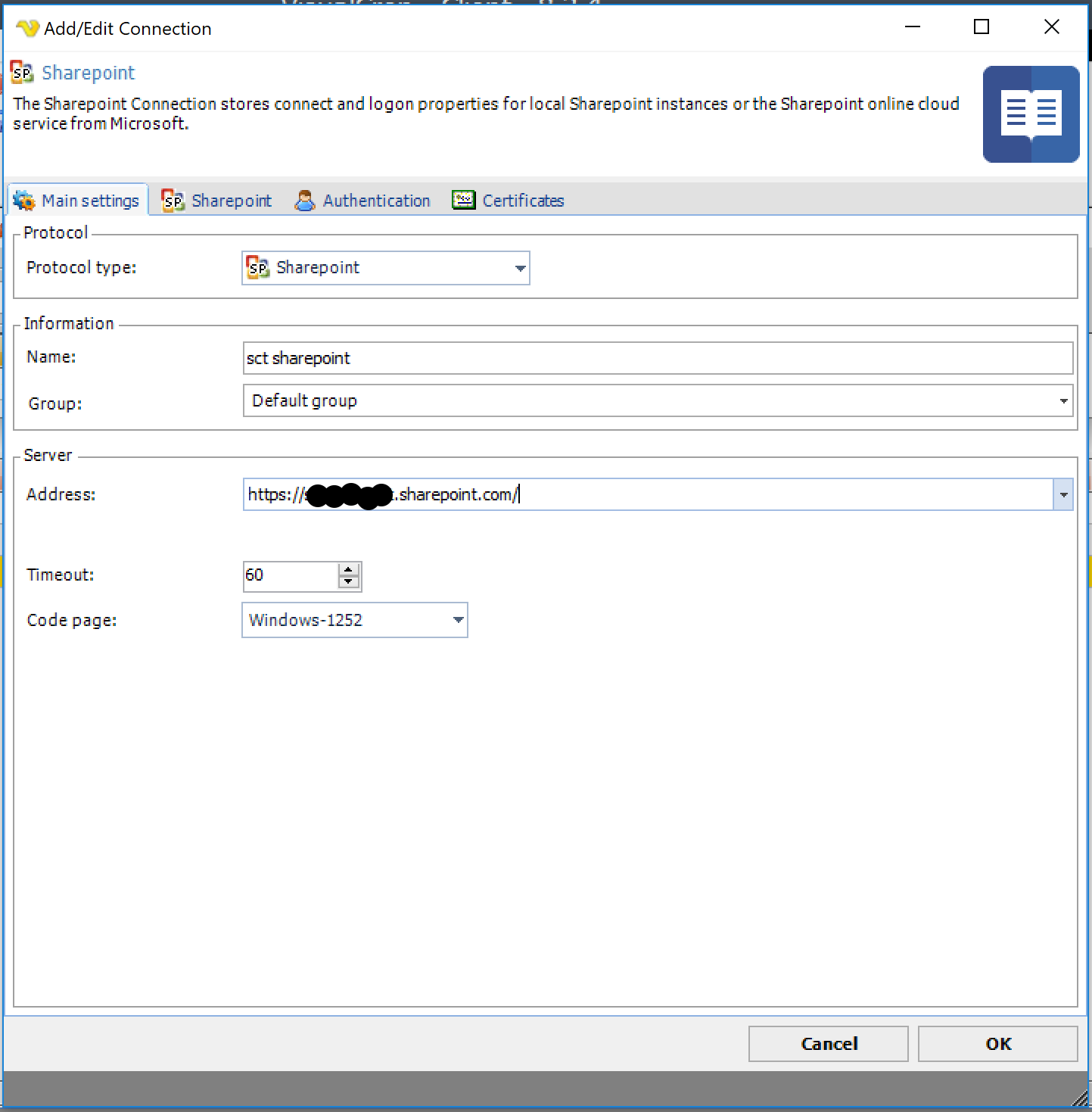Click the SP icon on Sharepoint tab

173,201
